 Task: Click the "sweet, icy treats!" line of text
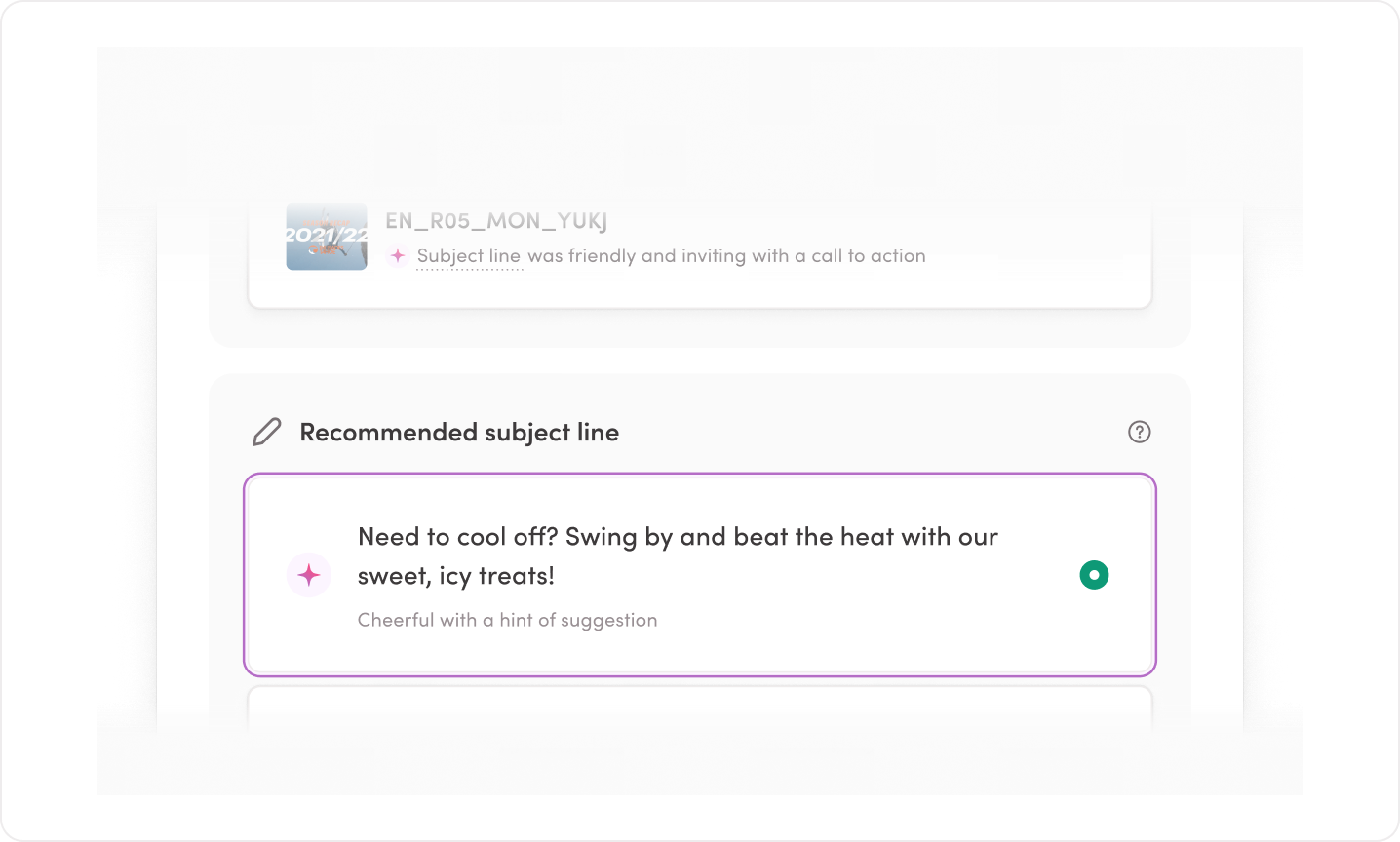(456, 576)
